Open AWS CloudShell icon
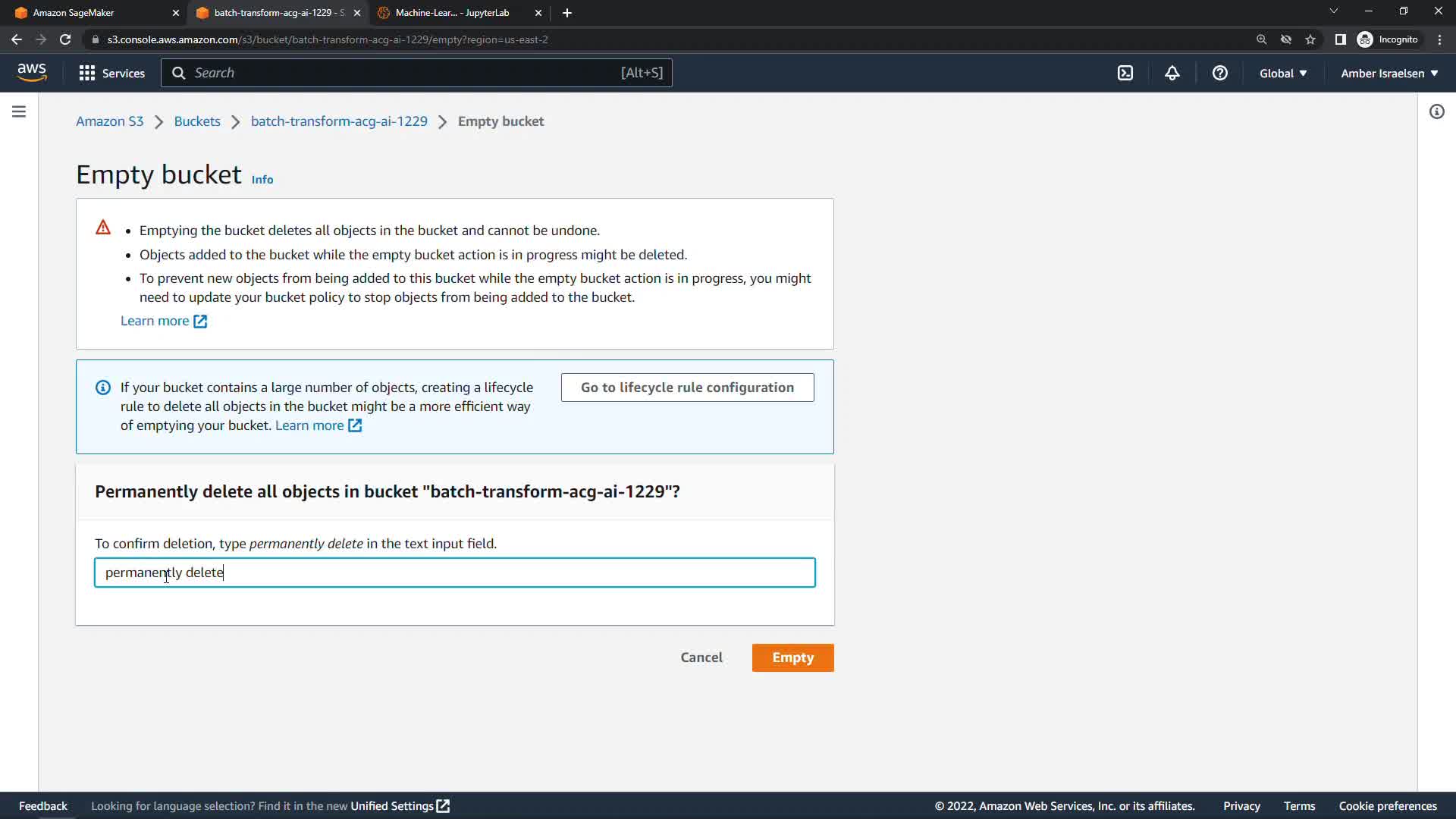1456x819 pixels. pyautogui.click(x=1125, y=73)
